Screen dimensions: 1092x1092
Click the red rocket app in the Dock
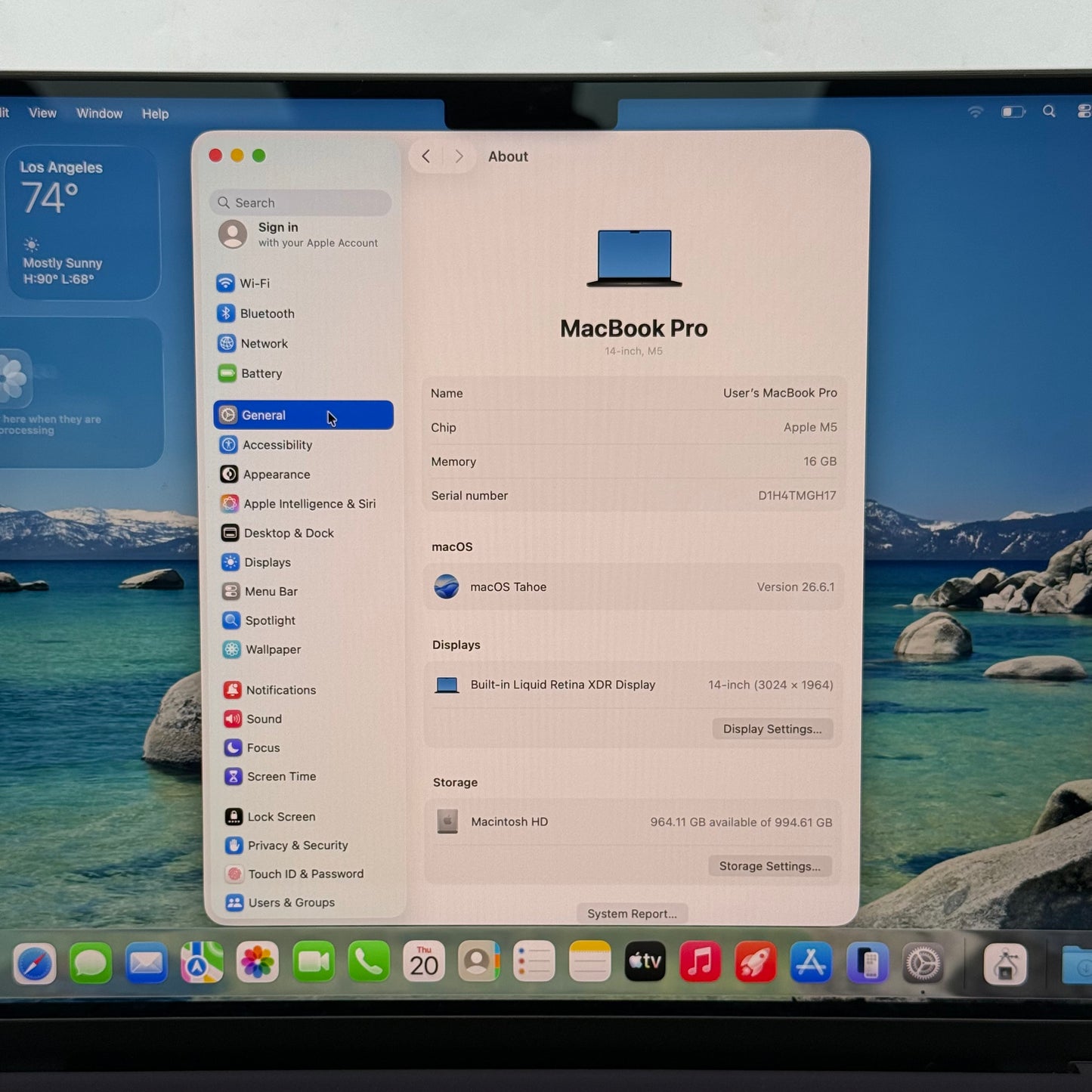(x=756, y=963)
